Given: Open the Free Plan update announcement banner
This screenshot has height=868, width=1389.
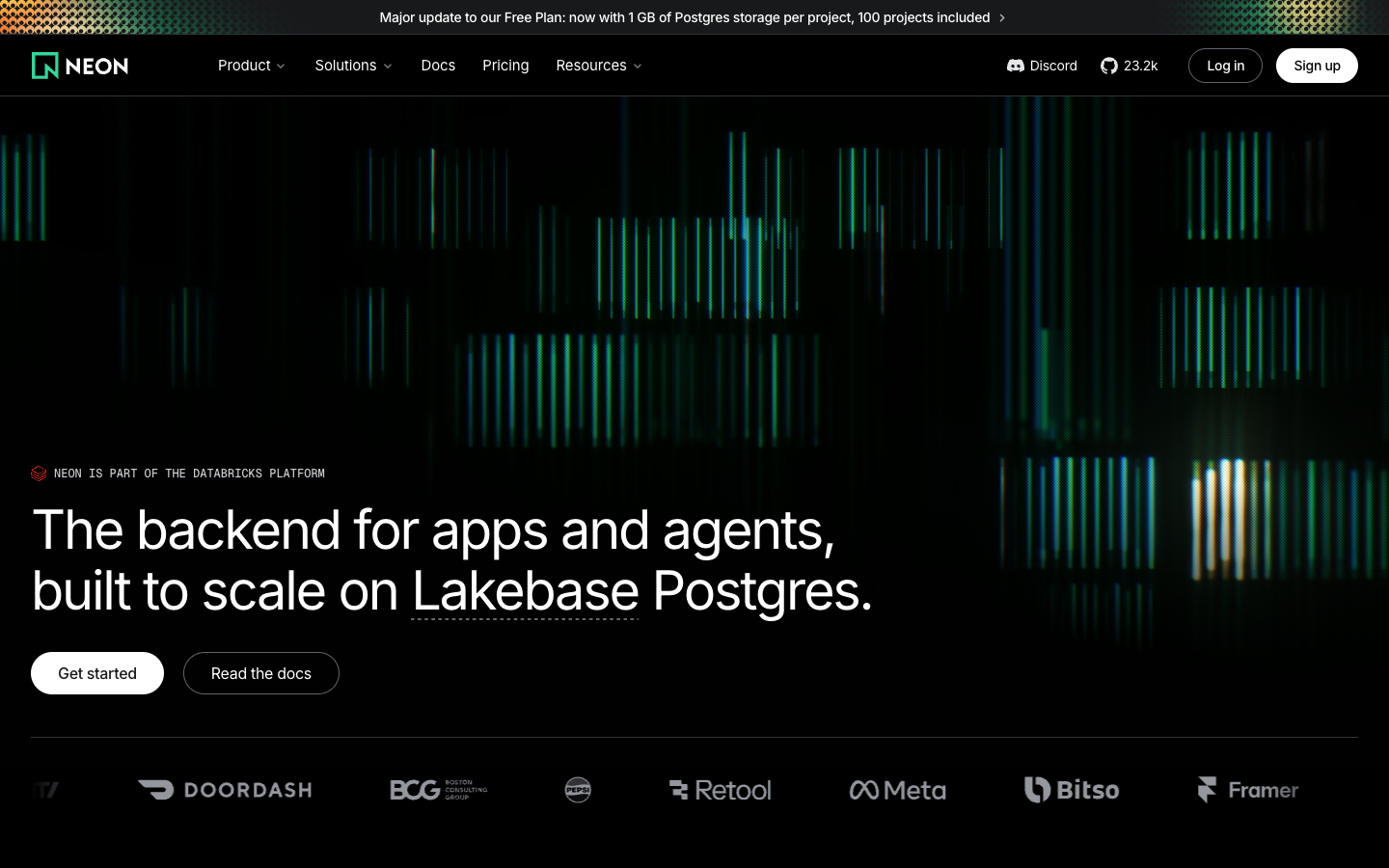Looking at the screenshot, I should coord(693,17).
